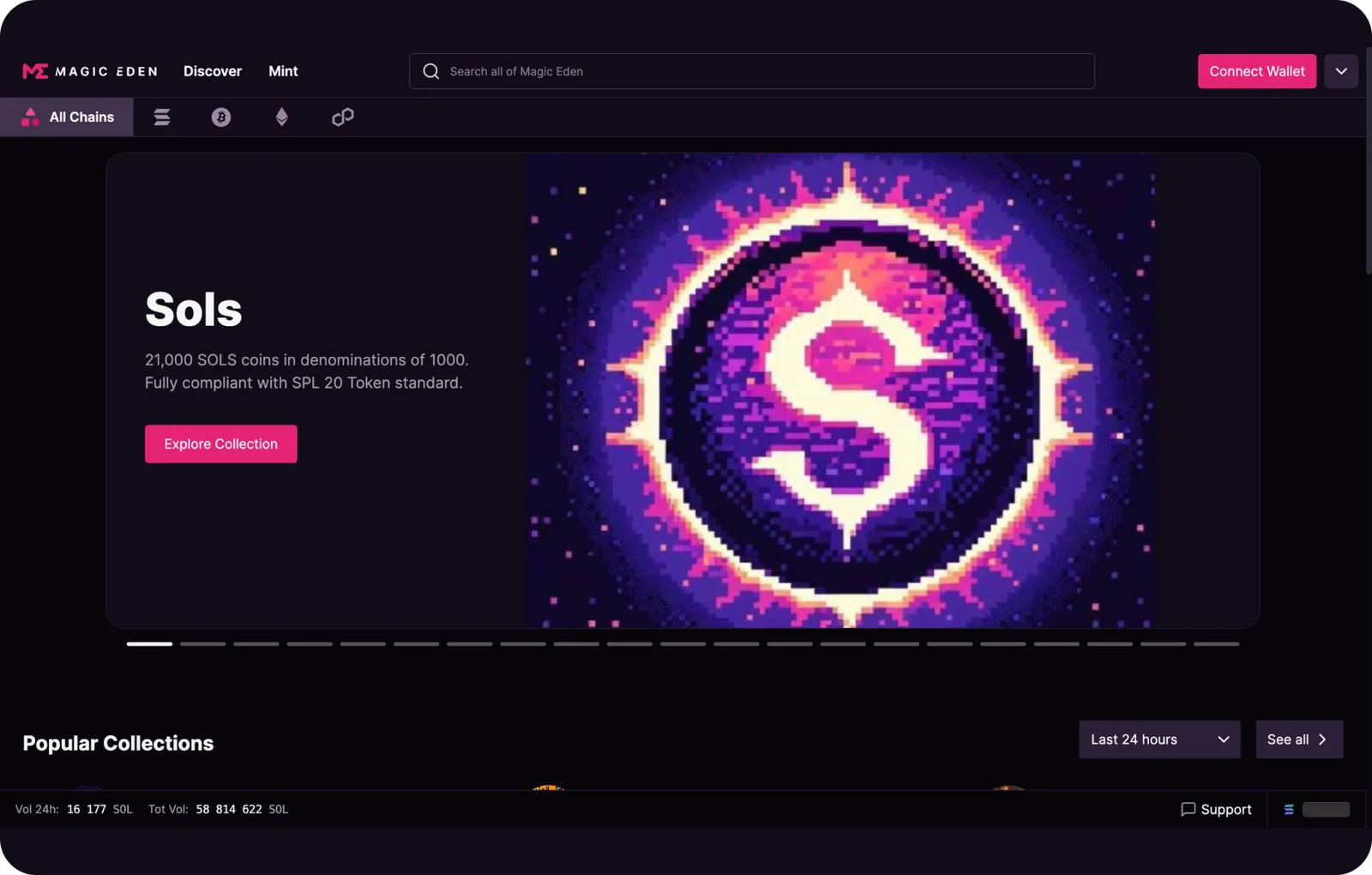Screen dimensions: 1372x875
Task: Open the Last 24 hours dropdown
Action: pyautogui.click(x=1159, y=739)
